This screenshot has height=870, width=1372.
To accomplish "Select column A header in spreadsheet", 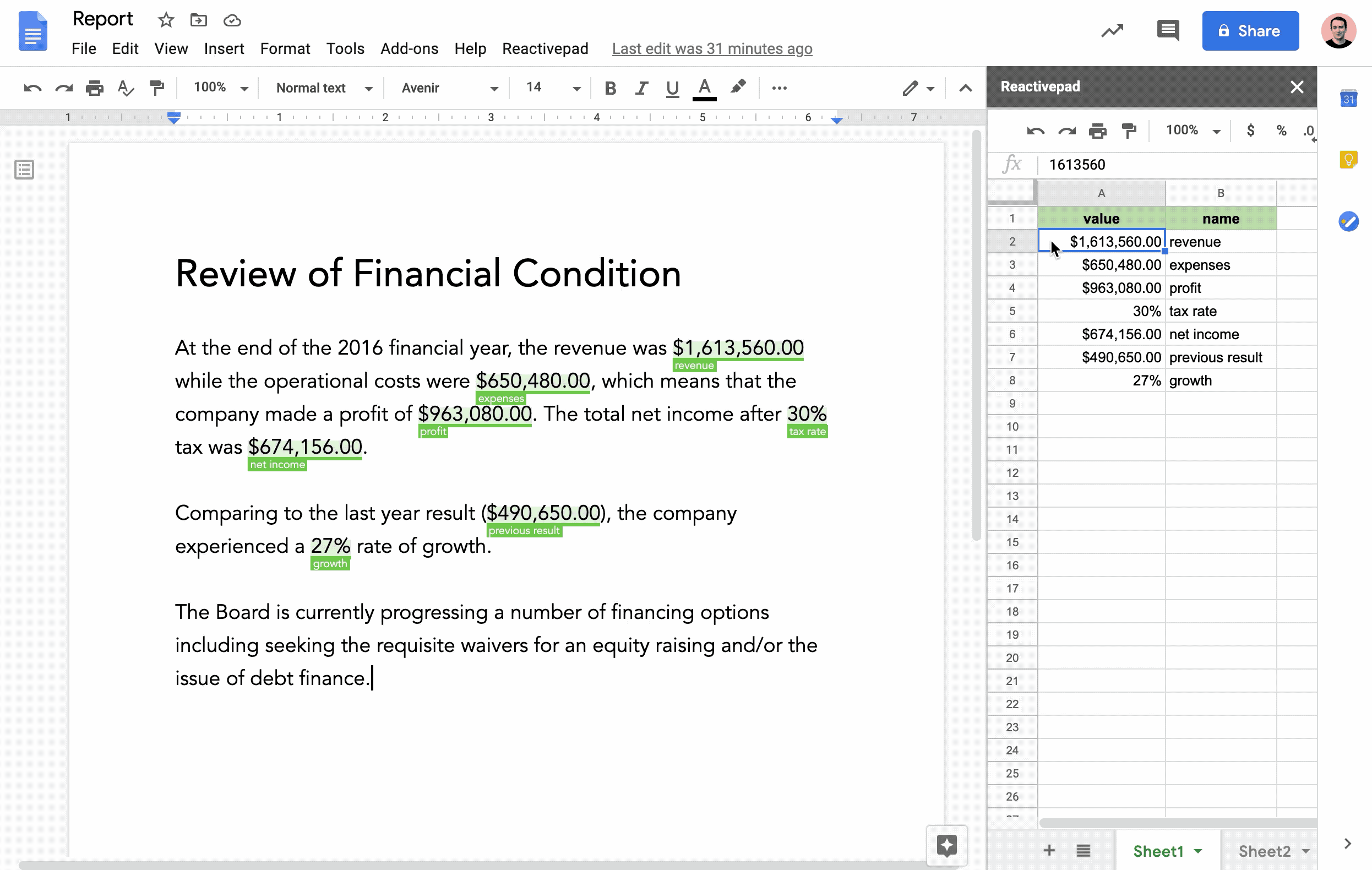I will [x=1101, y=193].
